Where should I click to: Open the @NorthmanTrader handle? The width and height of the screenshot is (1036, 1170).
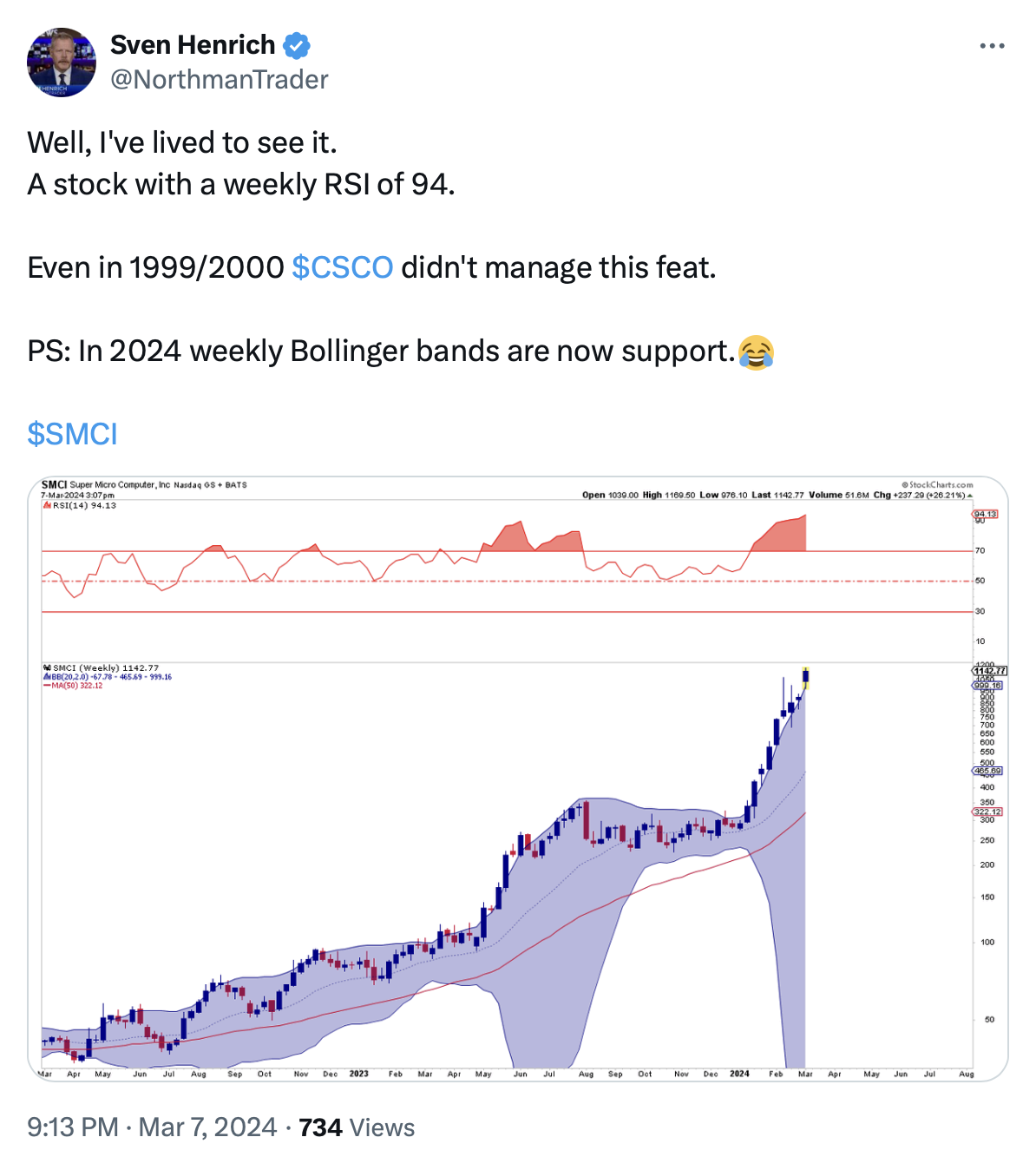click(219, 80)
